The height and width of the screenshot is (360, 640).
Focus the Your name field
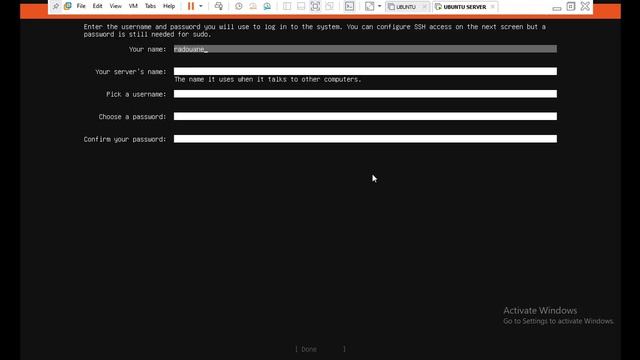[365, 49]
